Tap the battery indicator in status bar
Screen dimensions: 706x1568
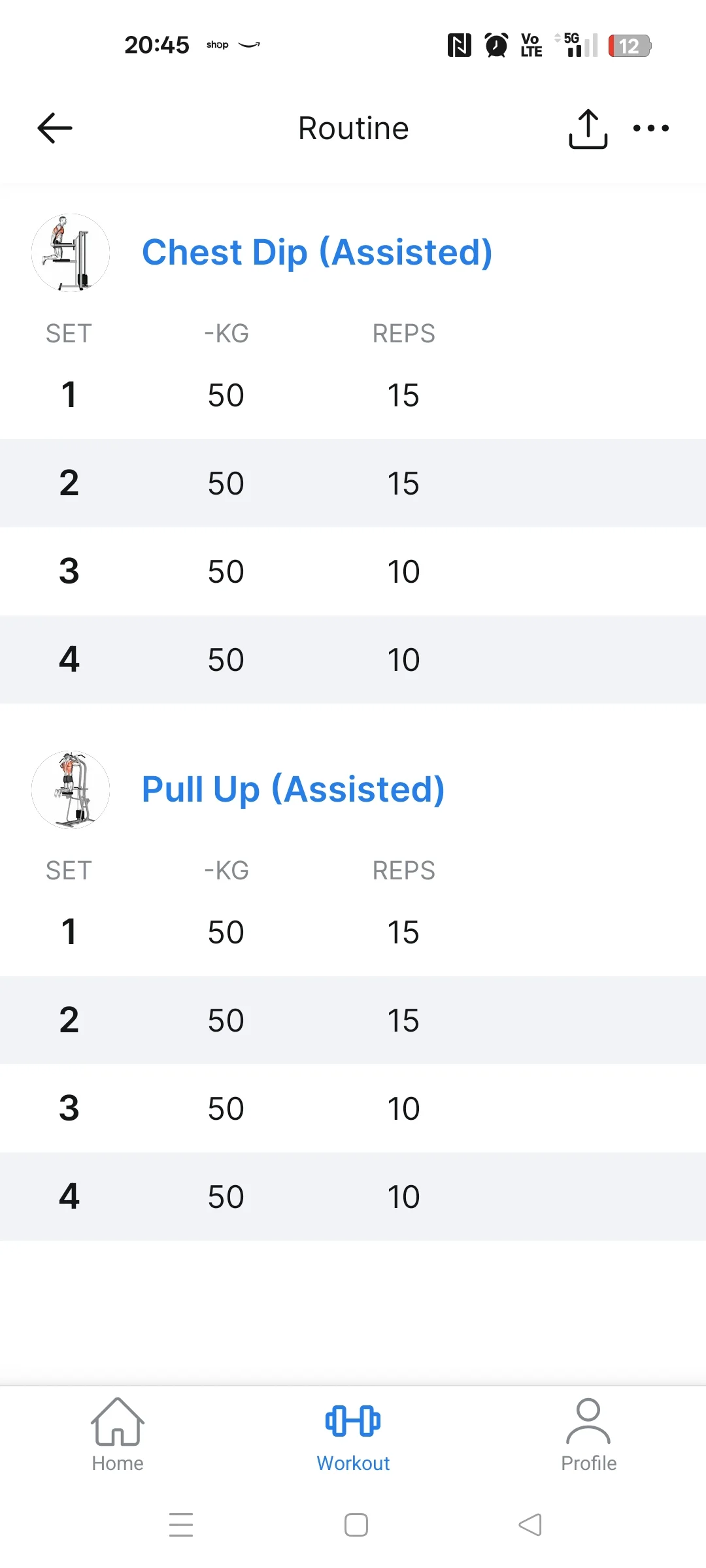(x=630, y=46)
